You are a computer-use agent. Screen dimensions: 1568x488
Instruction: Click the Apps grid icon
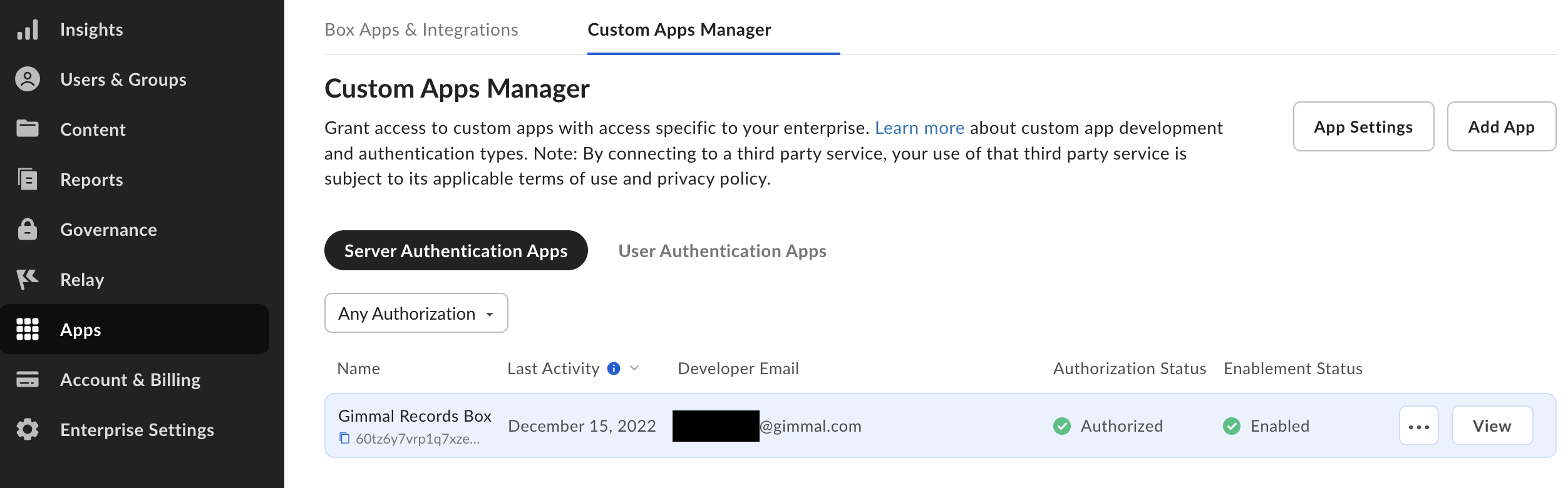[28, 329]
